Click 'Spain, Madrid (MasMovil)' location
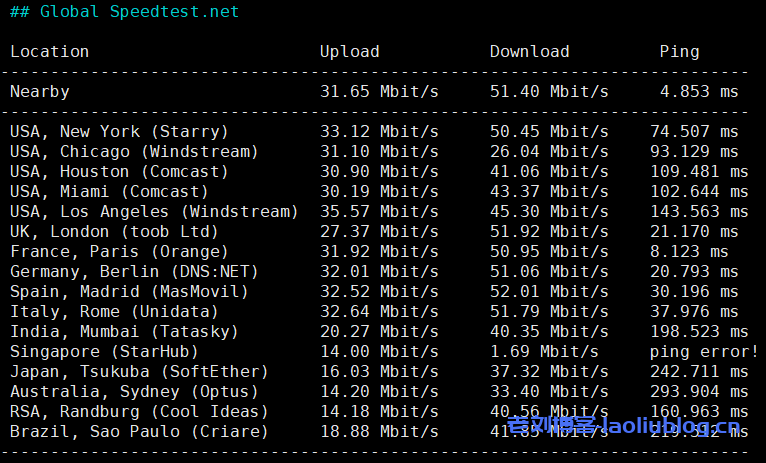Image resolution: width=766 pixels, height=463 pixels. point(129,292)
